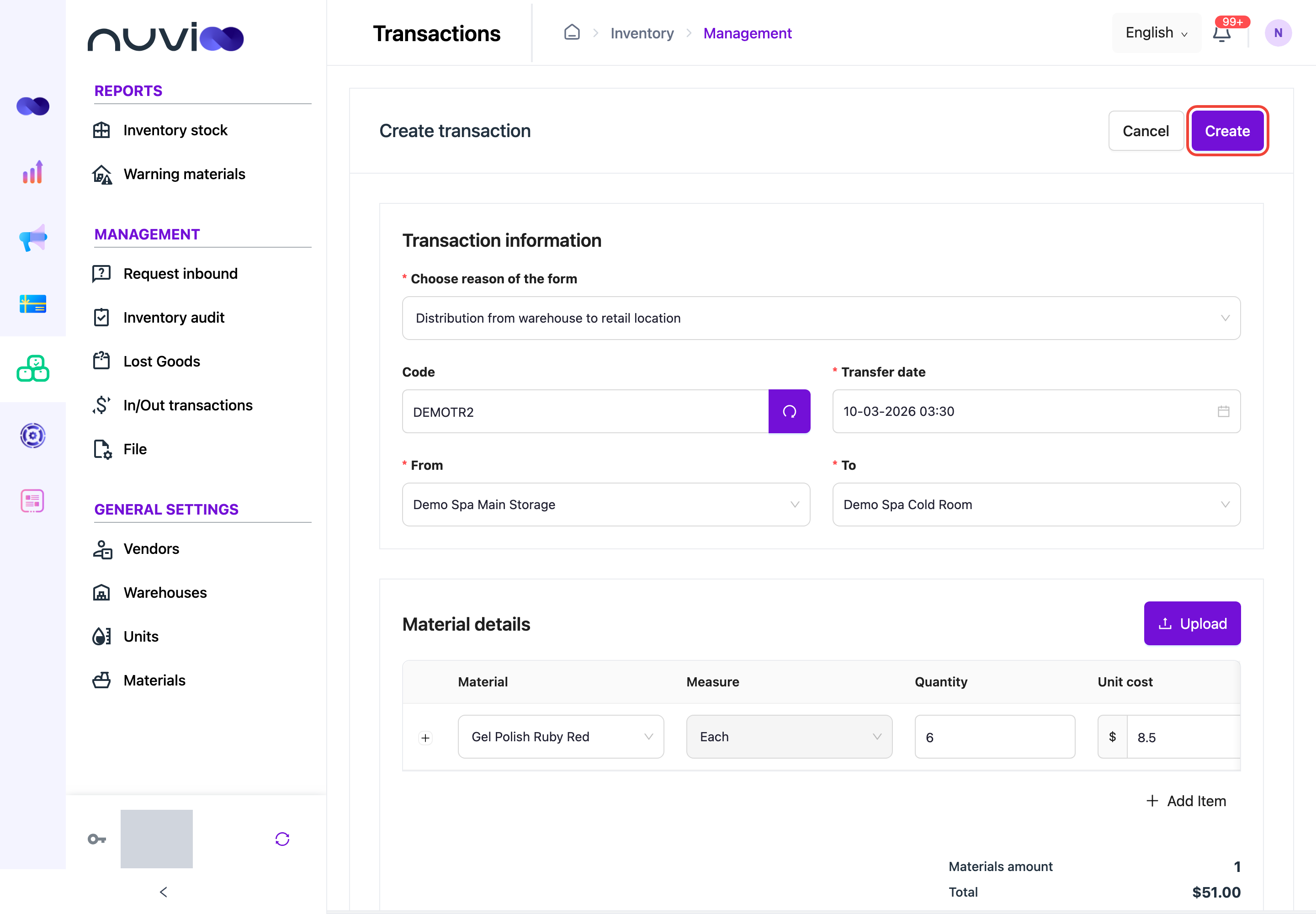Open the To warehouse dropdown

(x=1036, y=505)
